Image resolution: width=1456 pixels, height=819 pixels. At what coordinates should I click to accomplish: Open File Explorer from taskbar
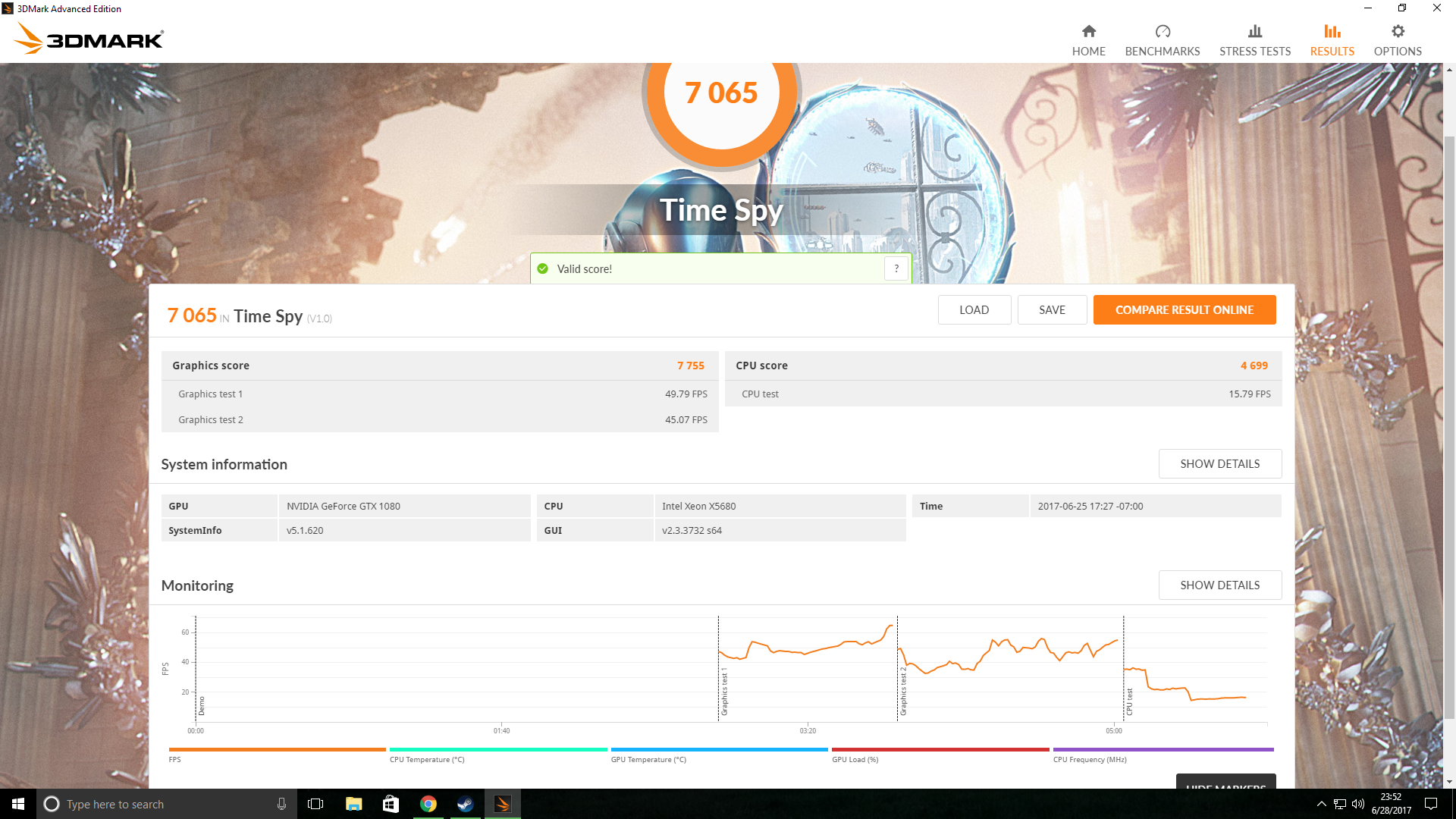[353, 804]
